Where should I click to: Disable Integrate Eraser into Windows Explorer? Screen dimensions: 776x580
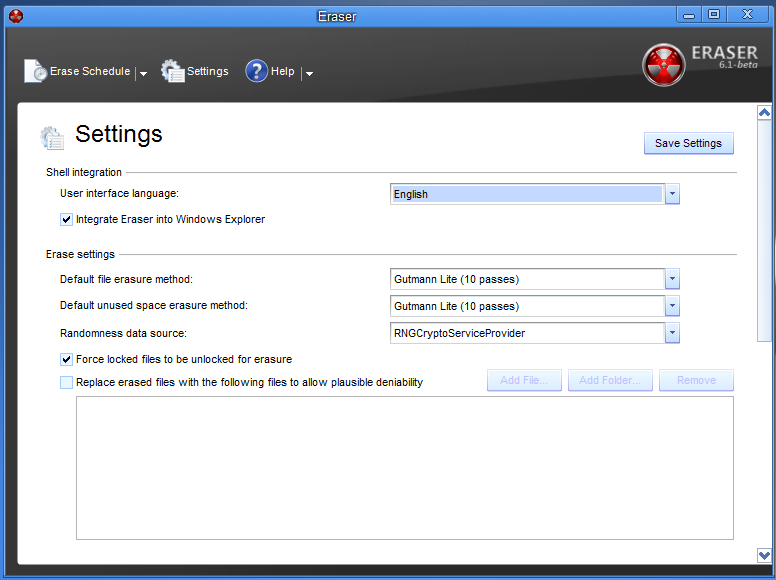pyautogui.click(x=67, y=219)
